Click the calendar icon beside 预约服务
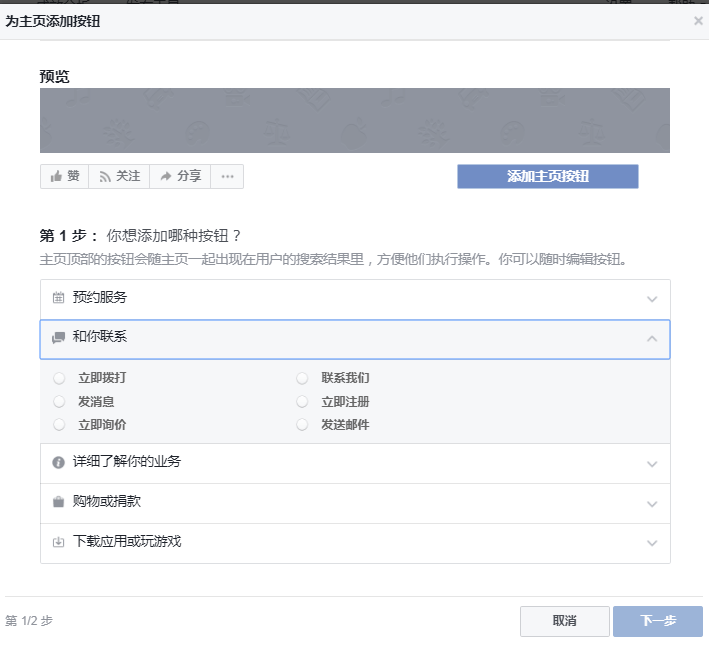The image size is (709, 648). click(58, 298)
